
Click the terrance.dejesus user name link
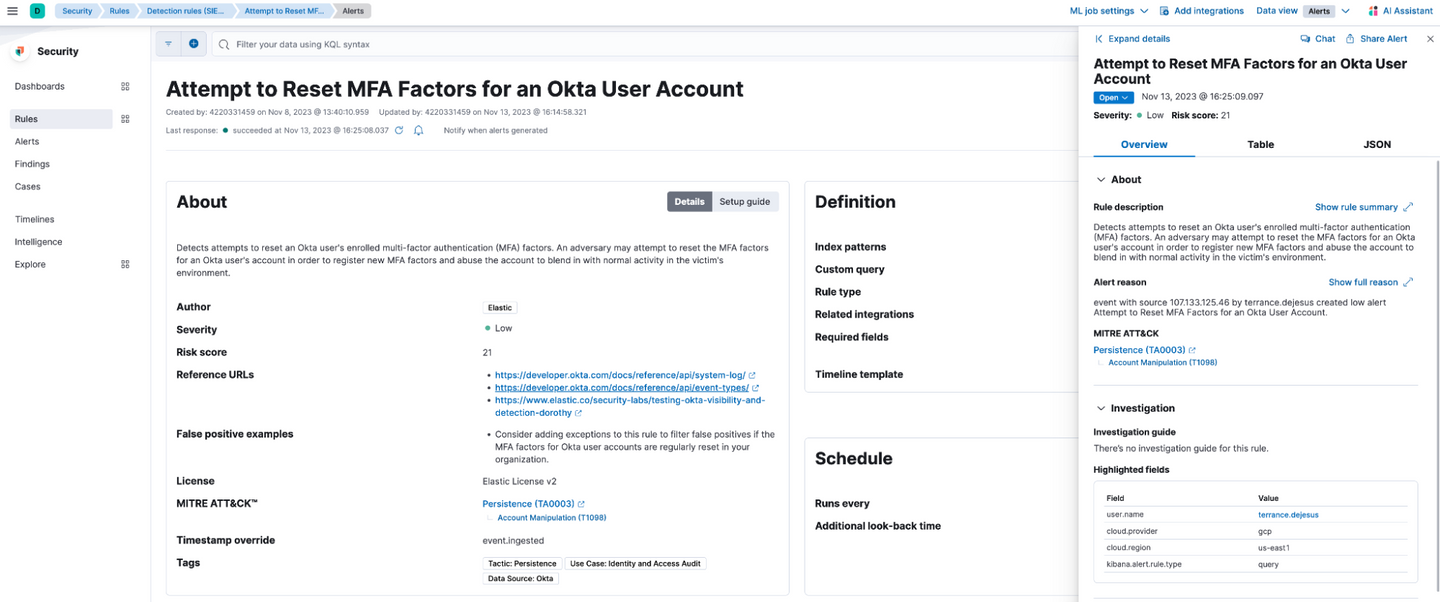coord(1288,515)
